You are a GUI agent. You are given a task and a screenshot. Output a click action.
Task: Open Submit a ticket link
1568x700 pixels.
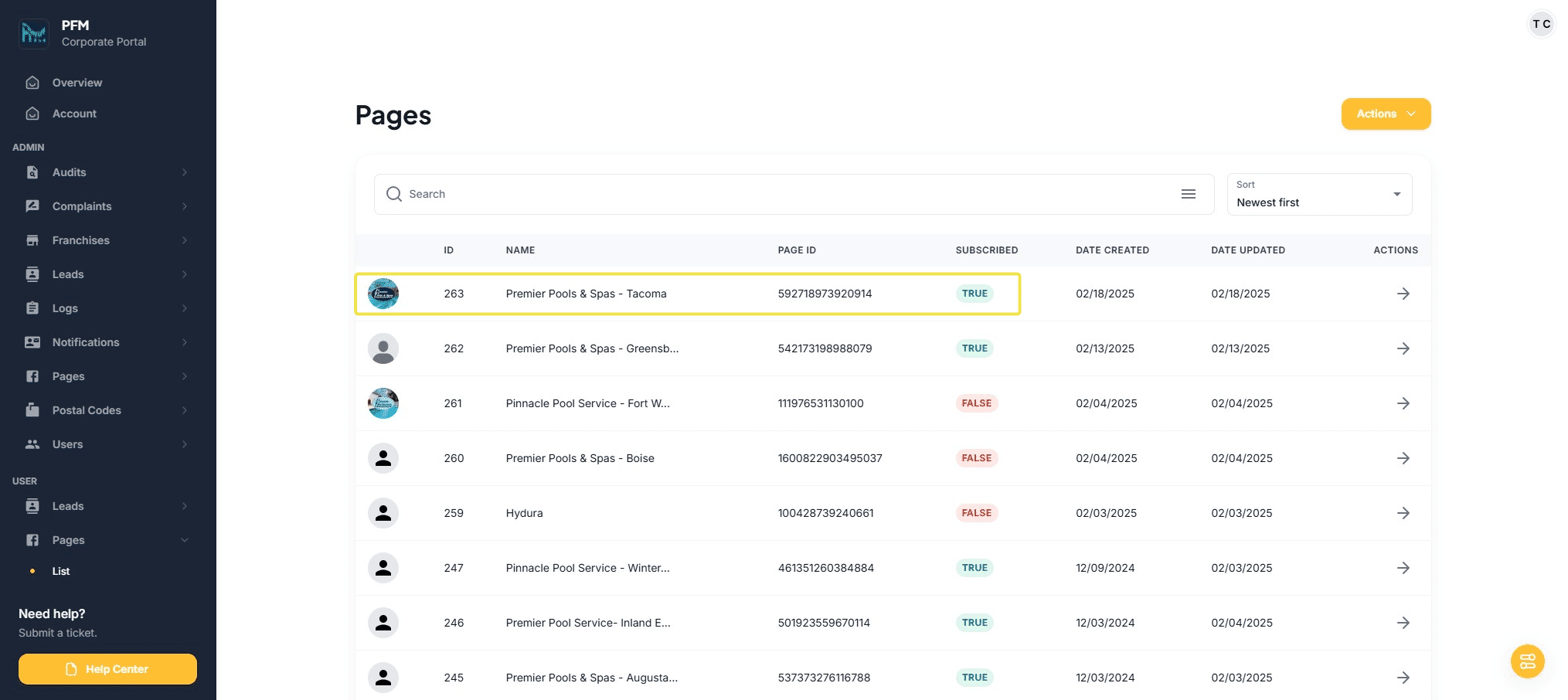[57, 632]
